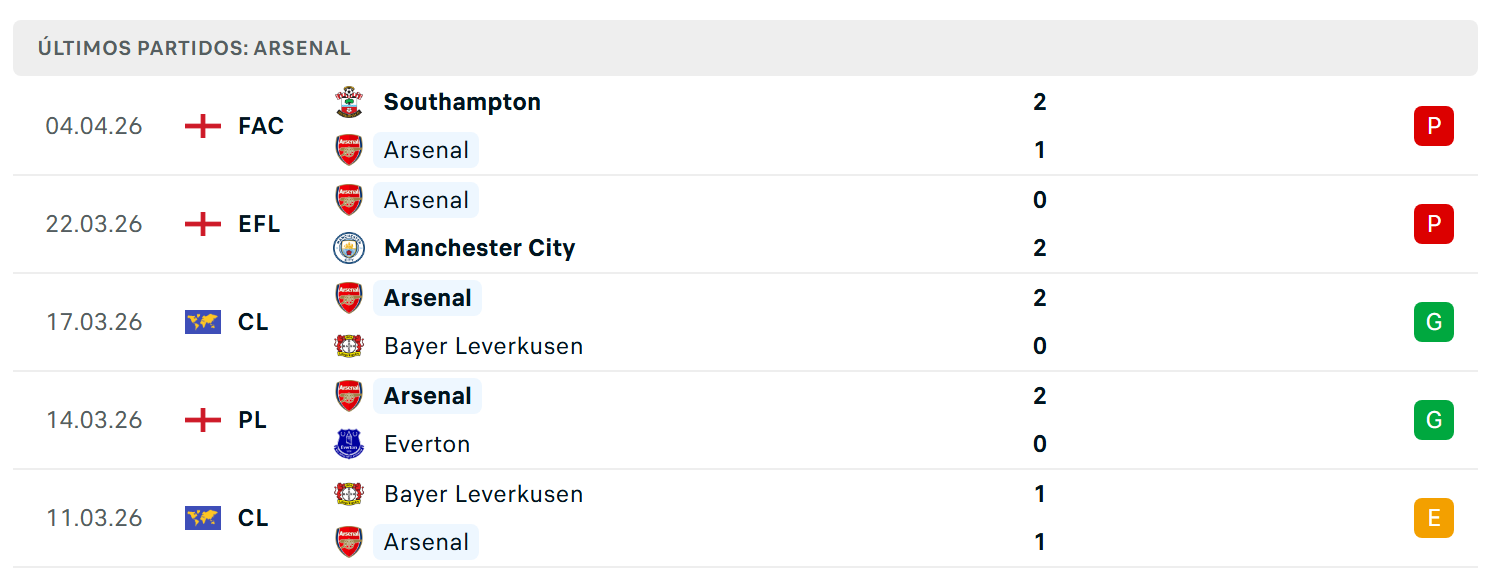Select green G result badge for Everton match
This screenshot has width=1495, height=582.
(x=1433, y=420)
